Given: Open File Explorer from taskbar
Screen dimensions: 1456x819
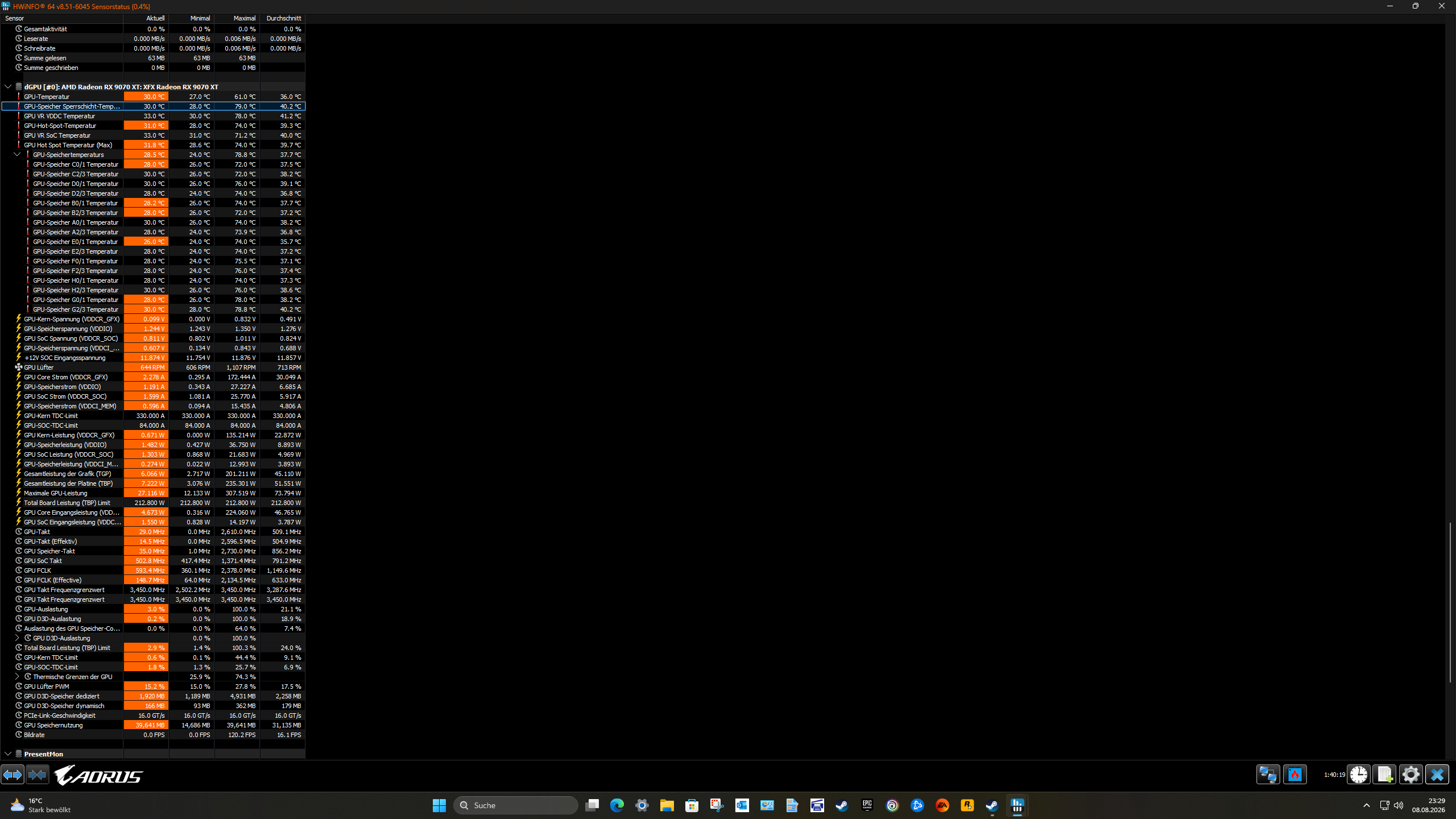Looking at the screenshot, I should [x=667, y=805].
